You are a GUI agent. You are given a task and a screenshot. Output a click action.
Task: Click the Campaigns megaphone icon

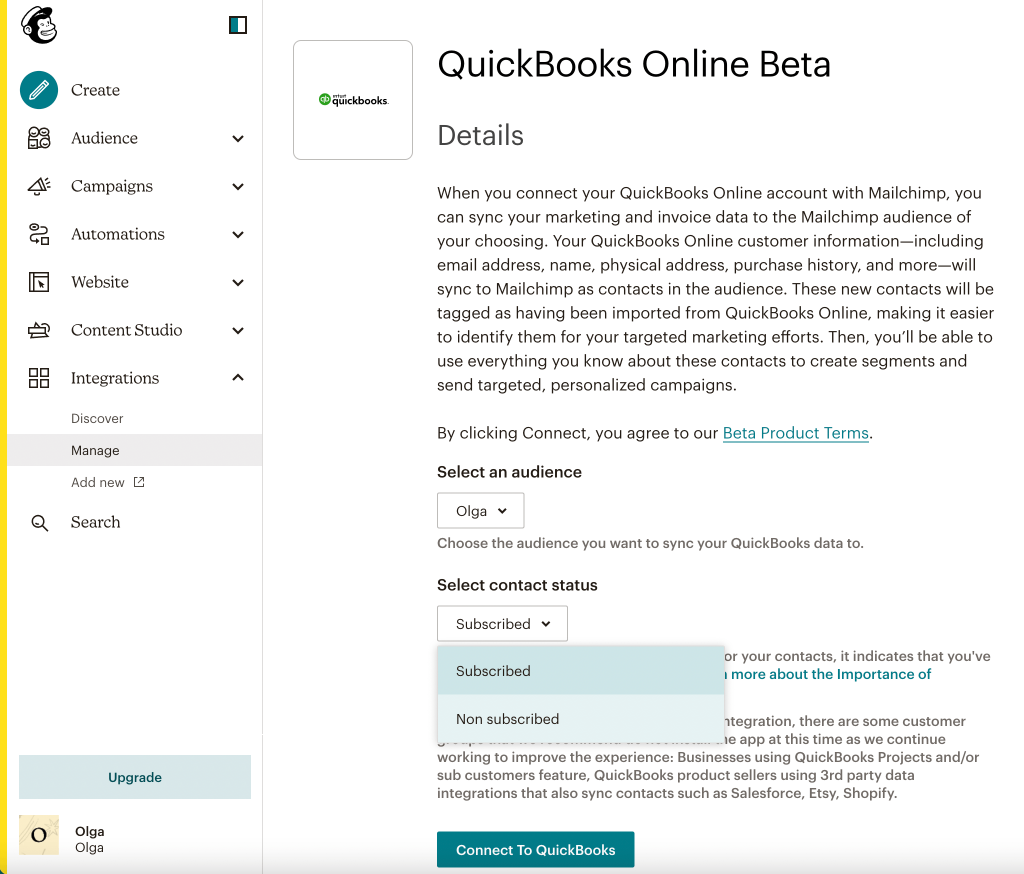coord(39,186)
